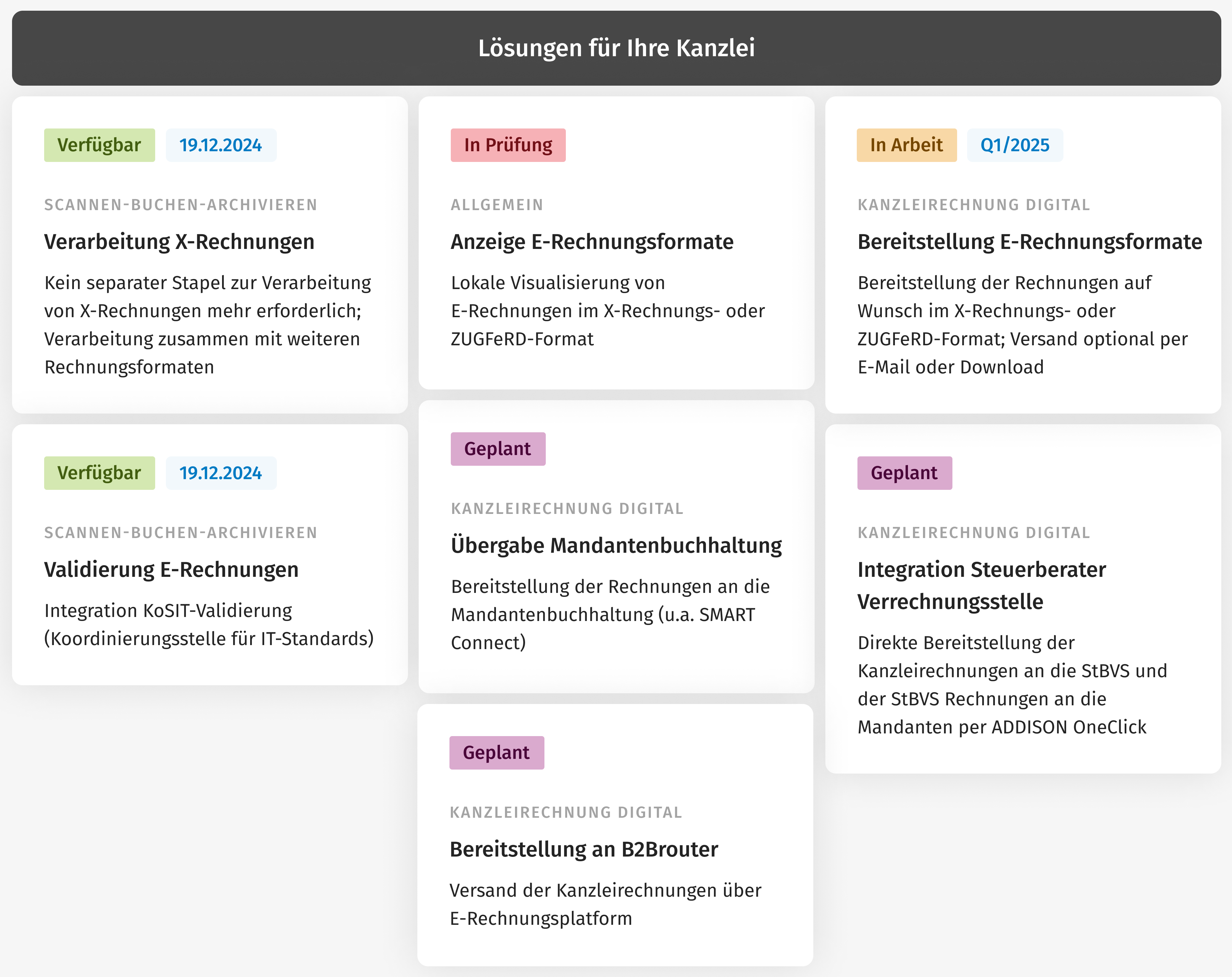
Task: Open the 'Validierung E-Rechnungen' heading
Action: [x=172, y=569]
